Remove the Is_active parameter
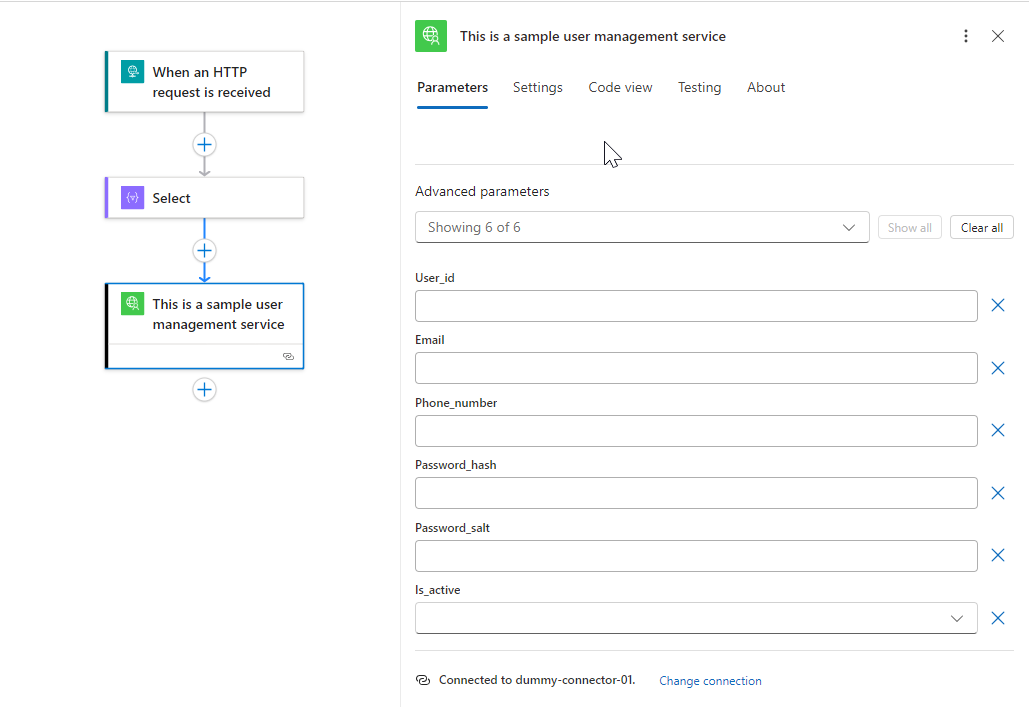The width and height of the screenshot is (1029, 707). pyautogui.click(x=997, y=618)
